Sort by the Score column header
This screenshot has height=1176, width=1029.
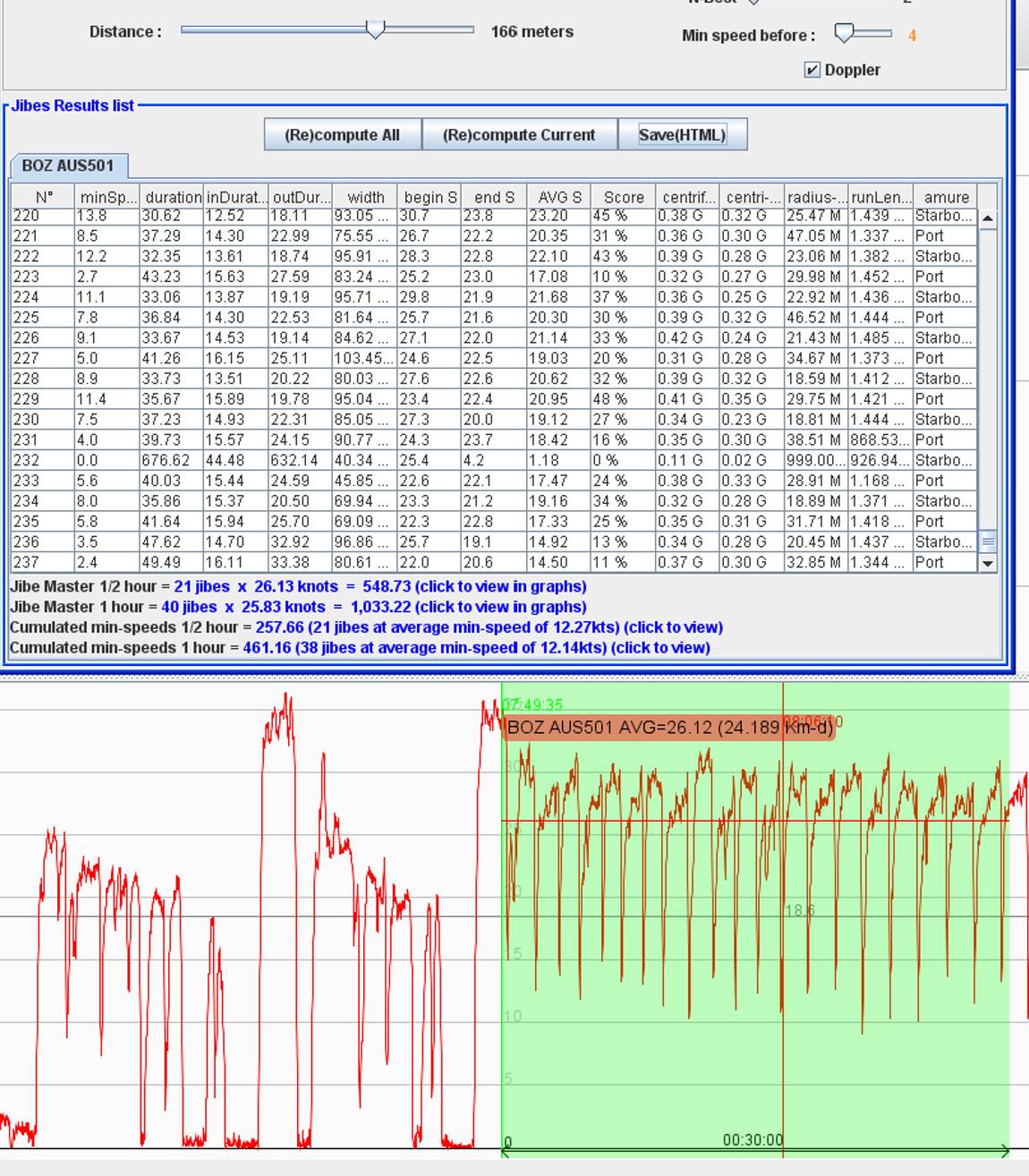point(623,197)
